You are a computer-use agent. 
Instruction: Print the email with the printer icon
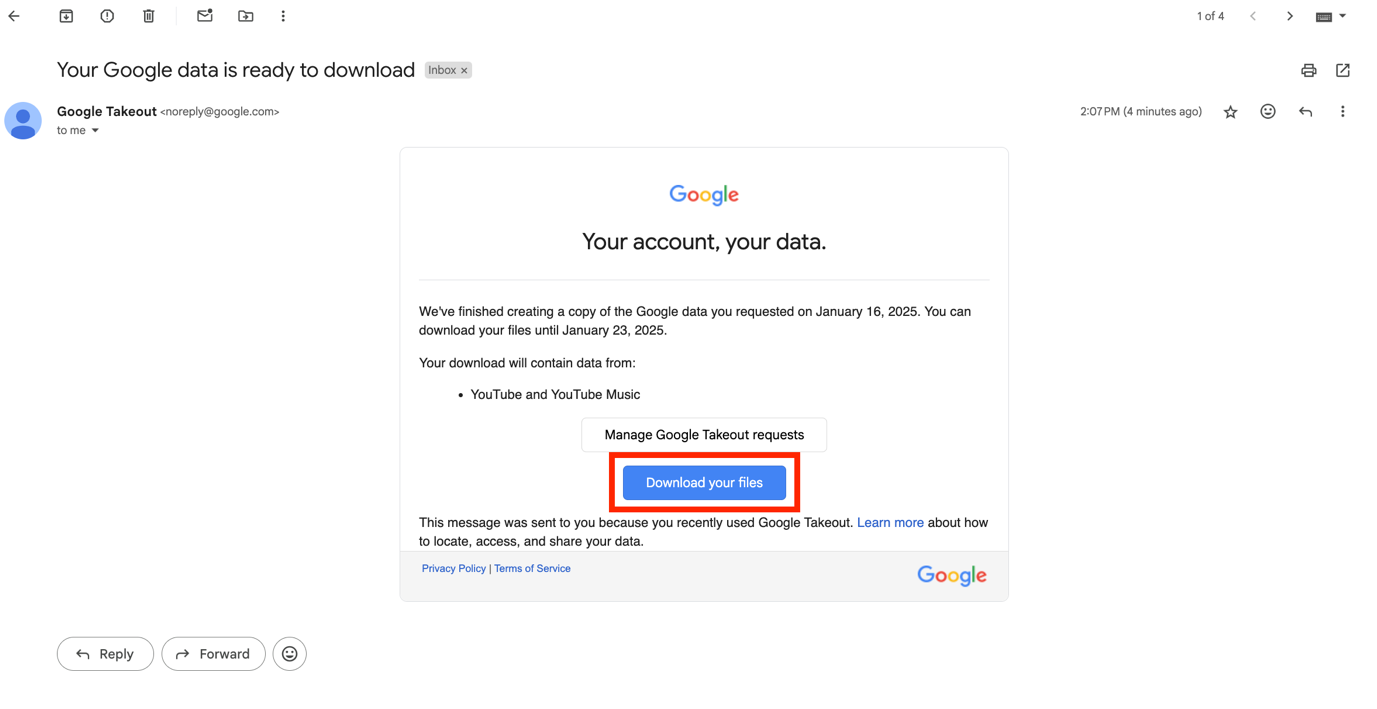pos(1308,70)
